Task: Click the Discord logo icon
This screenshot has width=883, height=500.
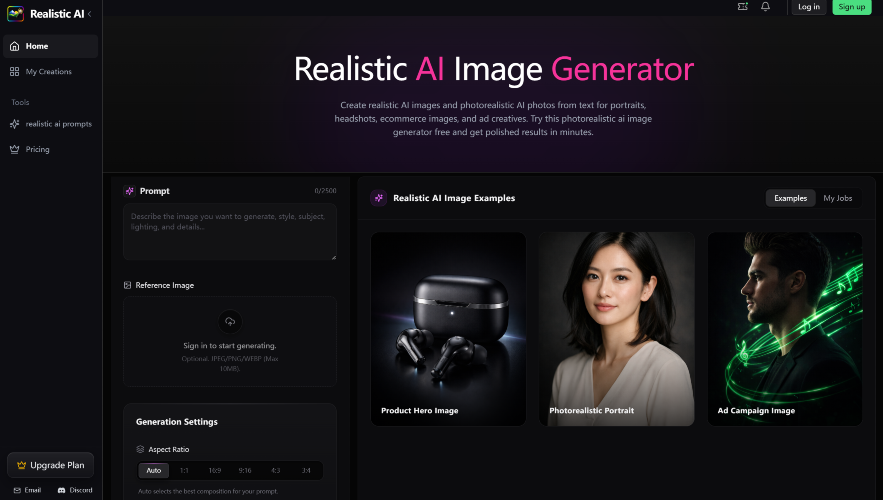Action: [x=61, y=490]
